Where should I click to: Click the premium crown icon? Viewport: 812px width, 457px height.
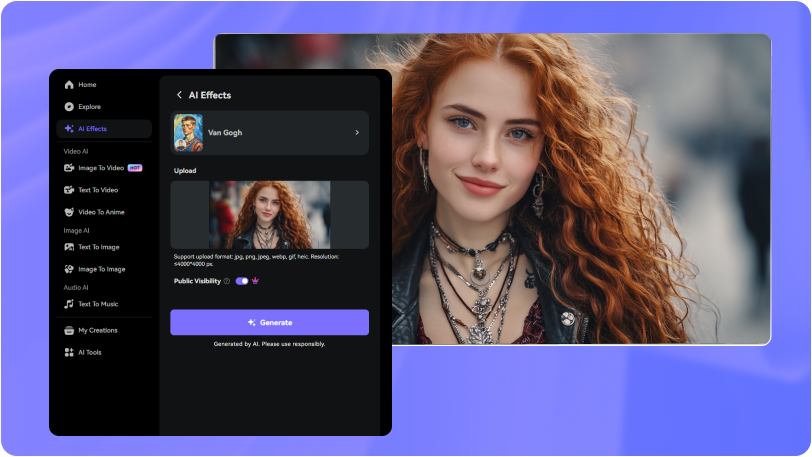[x=255, y=281]
